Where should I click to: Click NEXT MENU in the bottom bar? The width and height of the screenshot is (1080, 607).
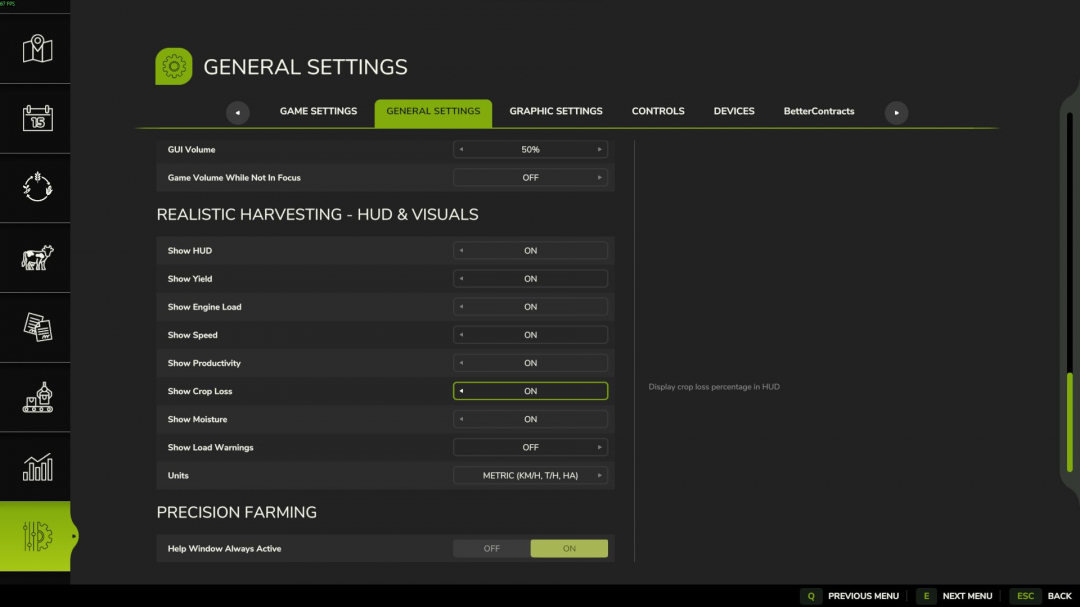[x=967, y=595]
